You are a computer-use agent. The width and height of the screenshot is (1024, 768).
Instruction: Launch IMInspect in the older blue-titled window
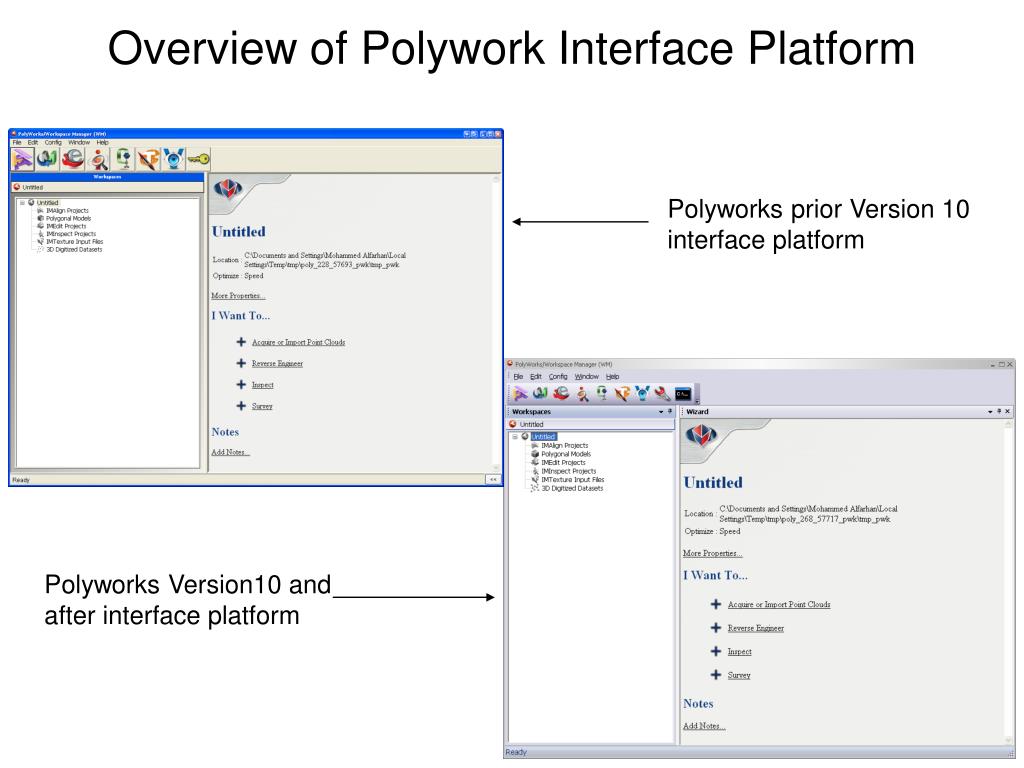click(99, 159)
